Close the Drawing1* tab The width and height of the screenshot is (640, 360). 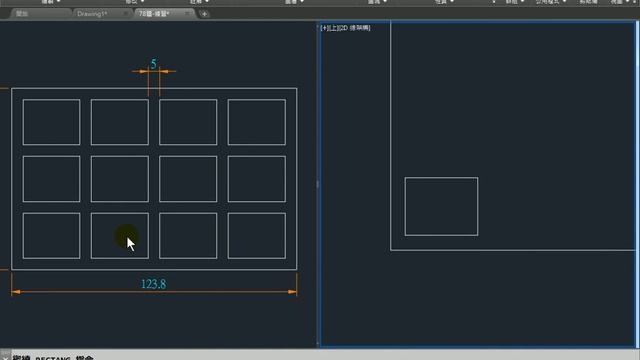point(125,14)
